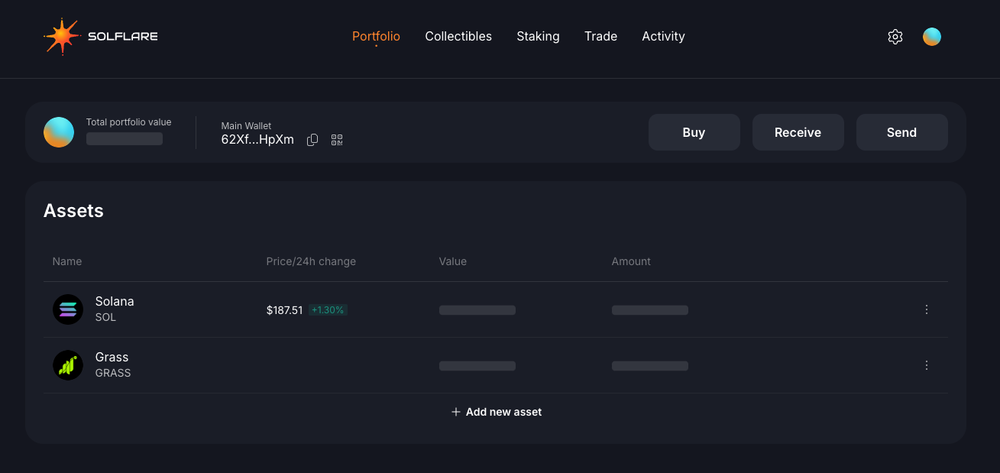Open the Solana row three-dot menu
Viewport: 1000px width, 473px height.
coord(926,310)
